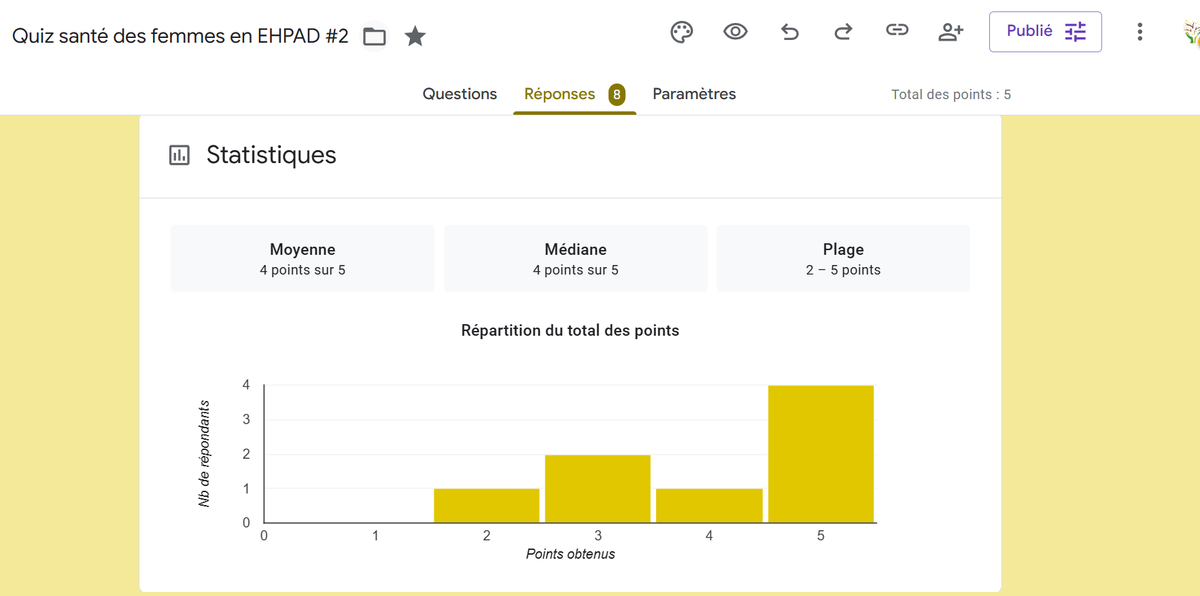Screen dimensions: 1200x596
Task: Click the bar for 5 points
Action: pyautogui.click(x=820, y=454)
